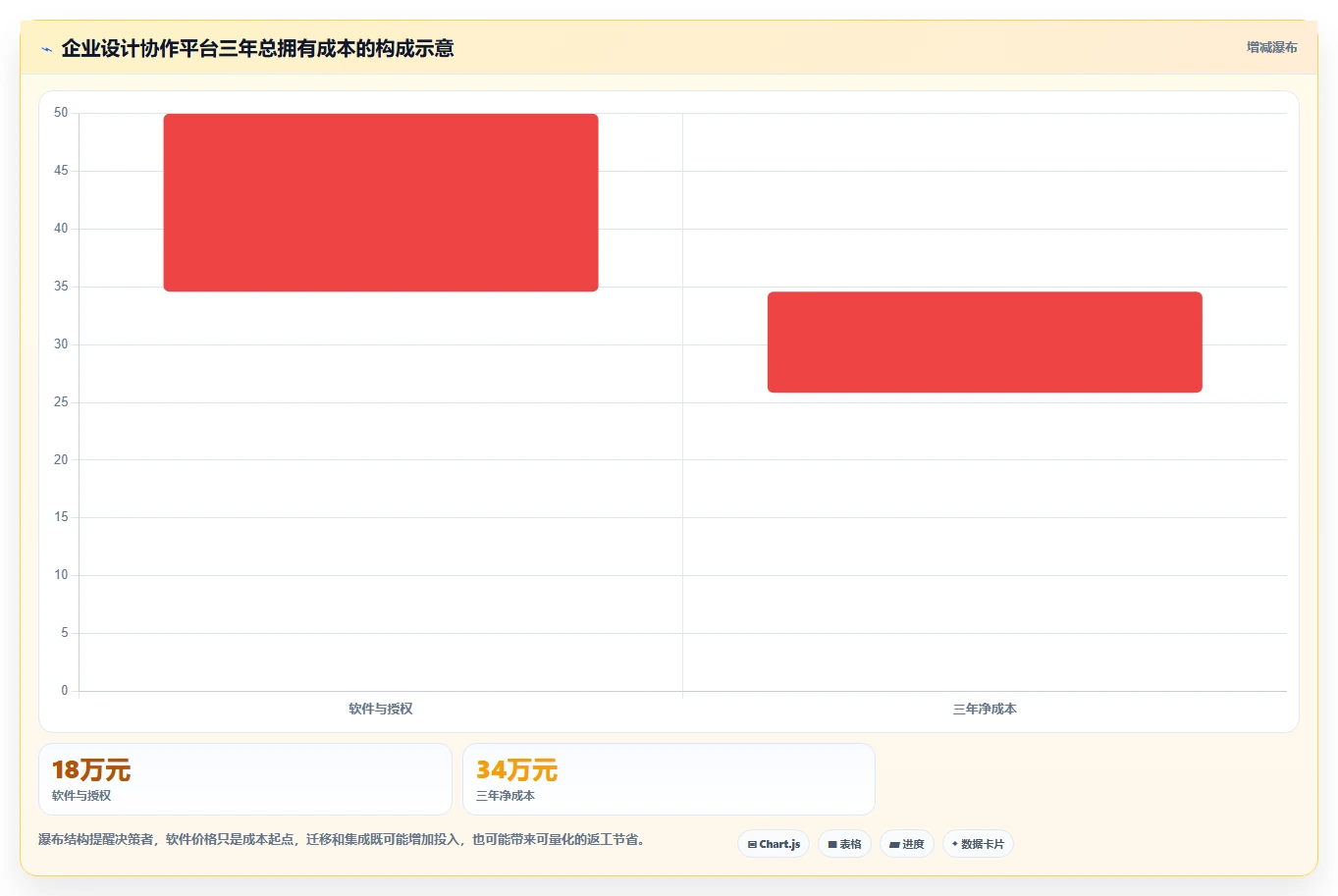1338x896 pixels.
Task: Click the 增减瀑布 label in the header
Action: [x=1271, y=47]
